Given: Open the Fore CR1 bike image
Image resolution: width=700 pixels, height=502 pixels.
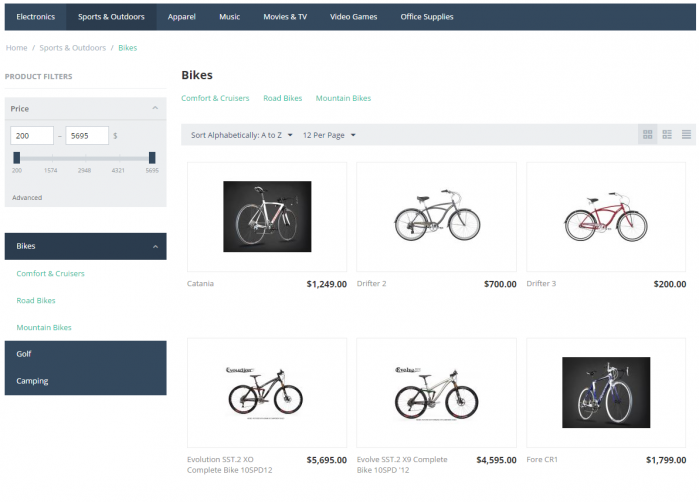Looking at the screenshot, I should 606,393.
